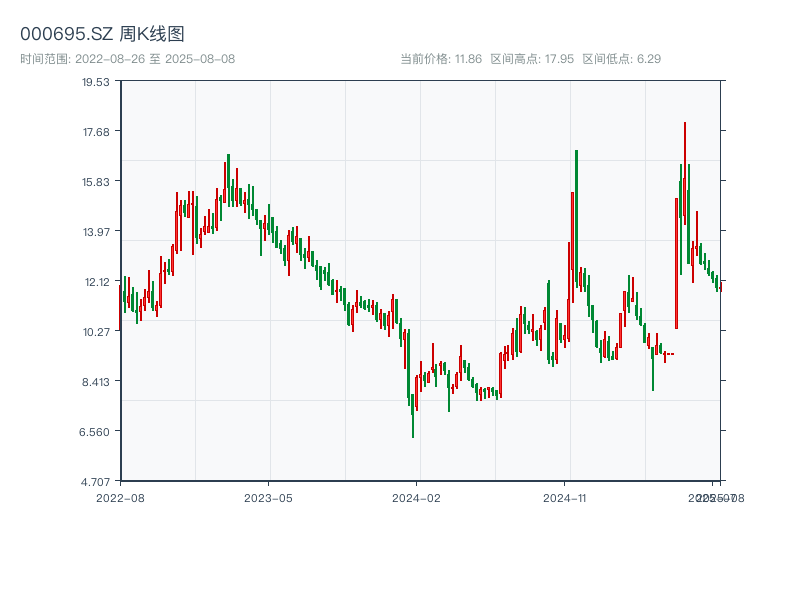
Task: Click the lowest green candlestick near 6.29
Action: tap(413, 415)
